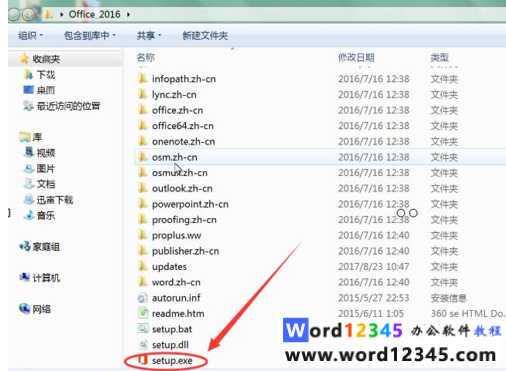This screenshot has width=506, height=371.
Task: Select 文档 in the navigation pane
Action: click(x=45, y=184)
